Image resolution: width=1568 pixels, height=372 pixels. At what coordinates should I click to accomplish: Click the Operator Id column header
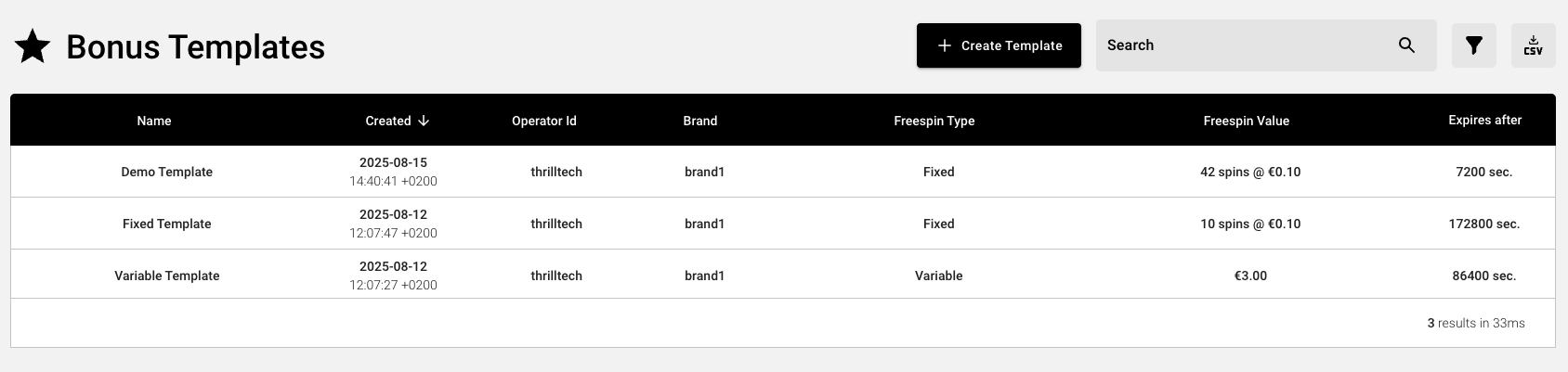543,121
